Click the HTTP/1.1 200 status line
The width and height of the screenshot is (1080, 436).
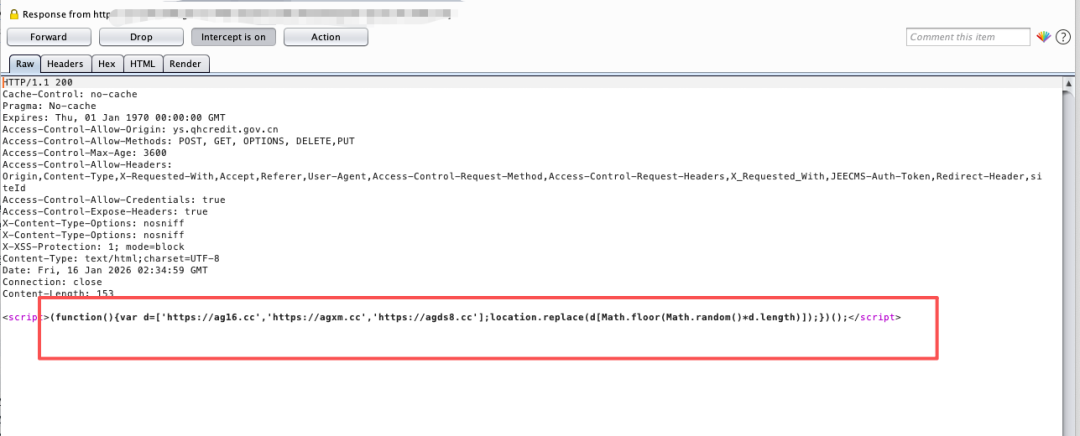click(x=38, y=83)
